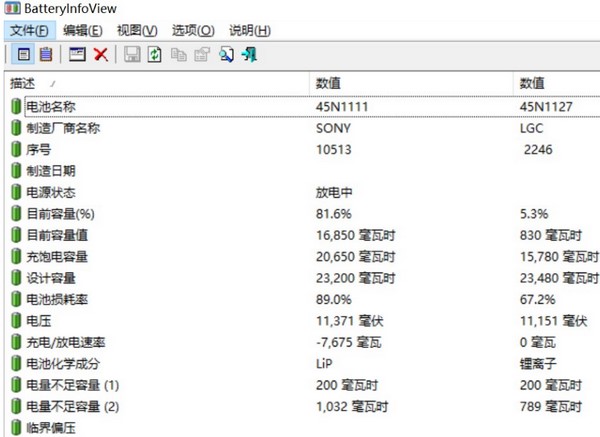This screenshot has height=437, width=600.
Task: Click the exit door toolbar icon
Action: (x=249, y=54)
